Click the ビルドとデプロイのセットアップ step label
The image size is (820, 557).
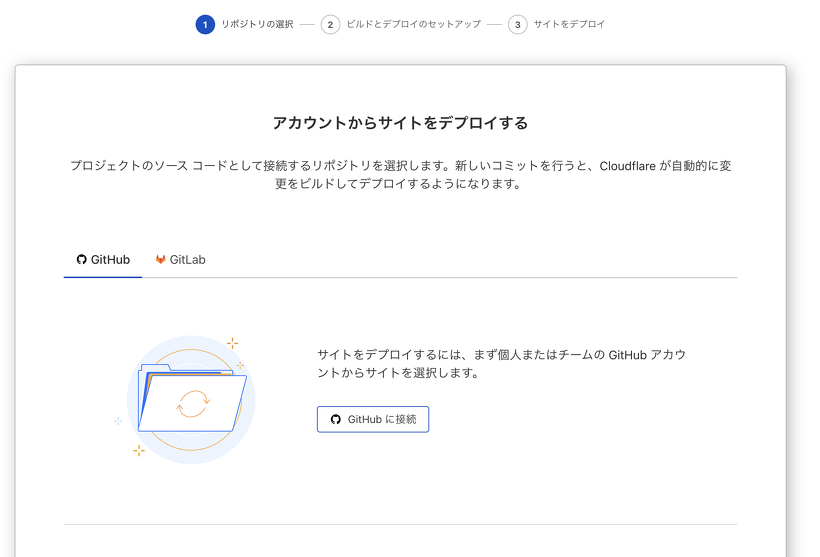click(x=414, y=24)
